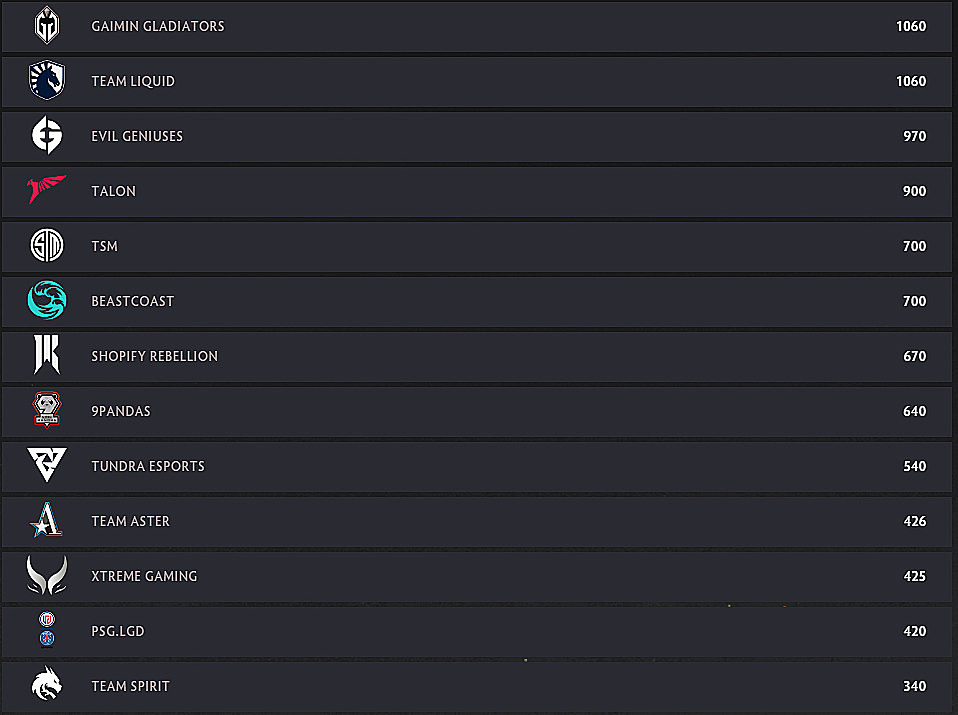This screenshot has height=715, width=958.
Task: Click the Tundra Esports triangle logo
Action: (47, 466)
